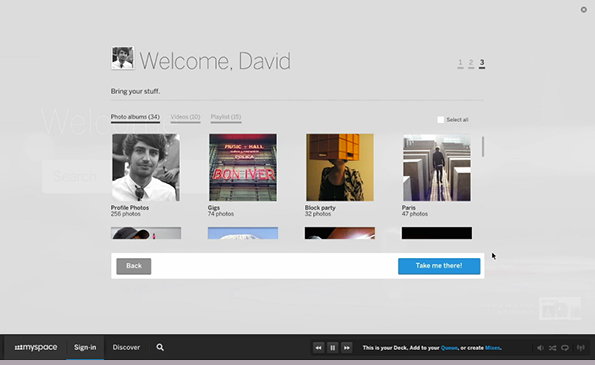Click the '256 photos' count label
Image resolution: width=595 pixels, height=365 pixels.
tap(126, 214)
